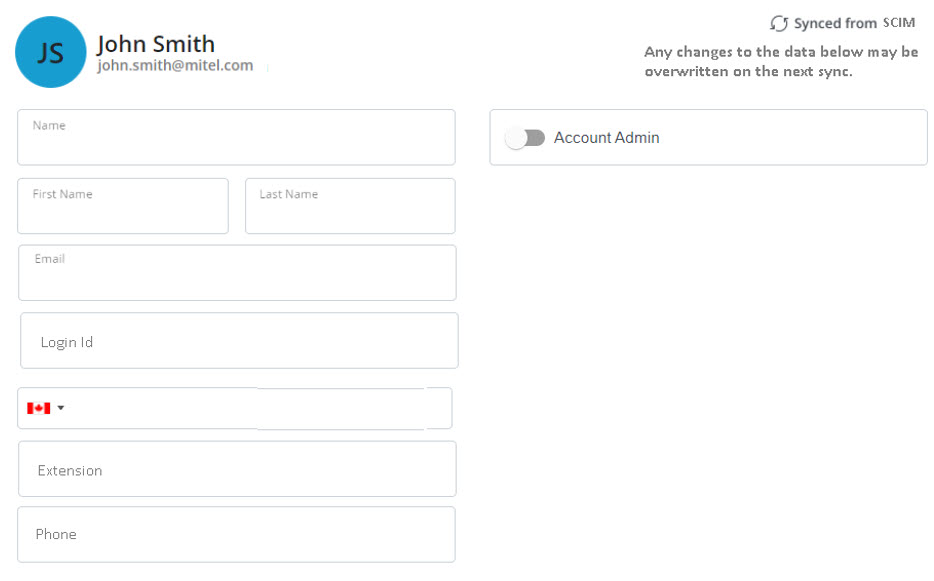Click the SCIM sync arrows icon
Image resolution: width=934 pixels, height=581 pixels.
tap(779, 23)
